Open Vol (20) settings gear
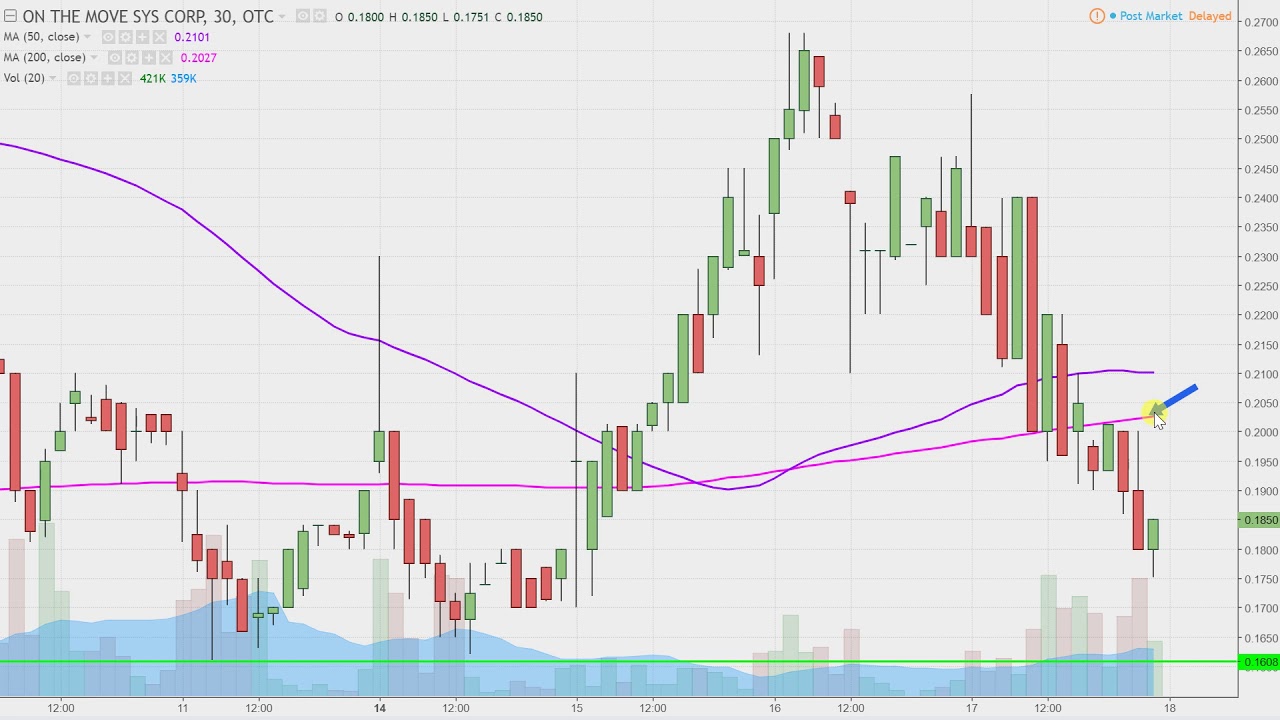This screenshot has height=720, width=1280. (x=91, y=78)
